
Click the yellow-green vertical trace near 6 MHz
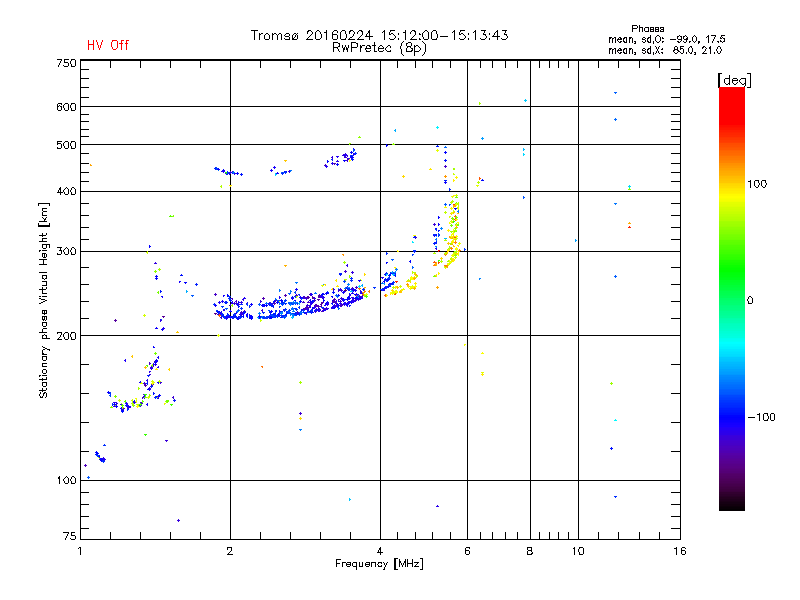pos(452,230)
